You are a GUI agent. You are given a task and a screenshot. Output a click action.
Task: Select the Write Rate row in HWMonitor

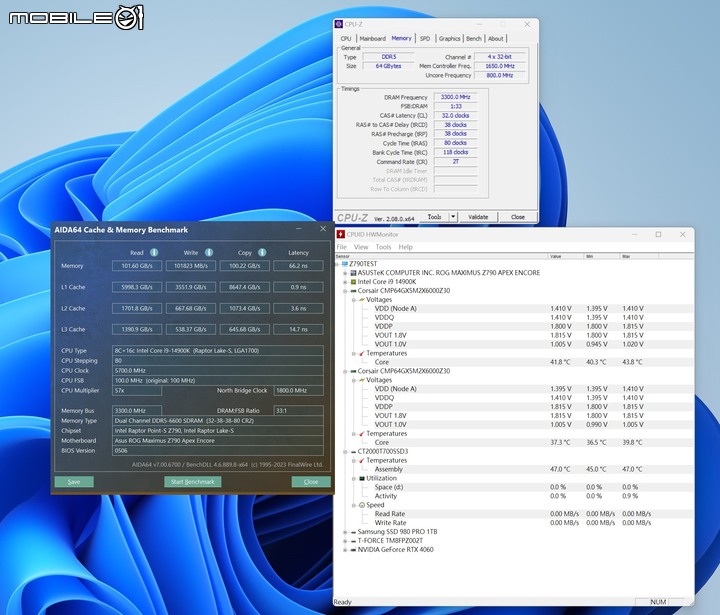pyautogui.click(x=514, y=523)
